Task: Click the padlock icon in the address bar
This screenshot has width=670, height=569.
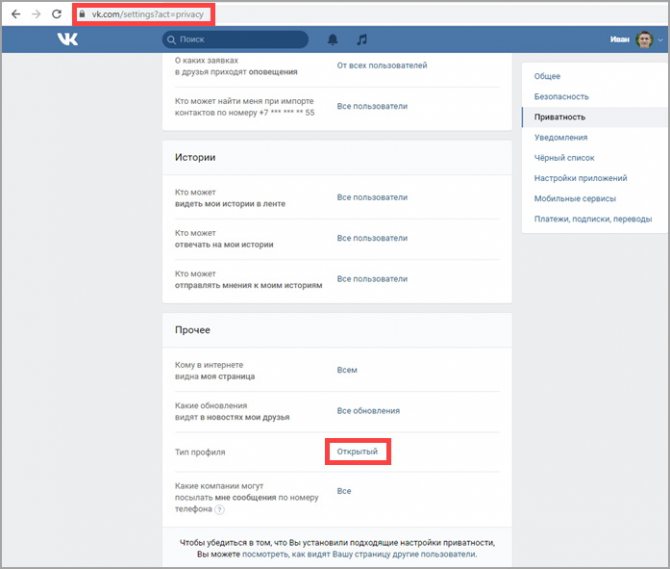Action: click(82, 14)
